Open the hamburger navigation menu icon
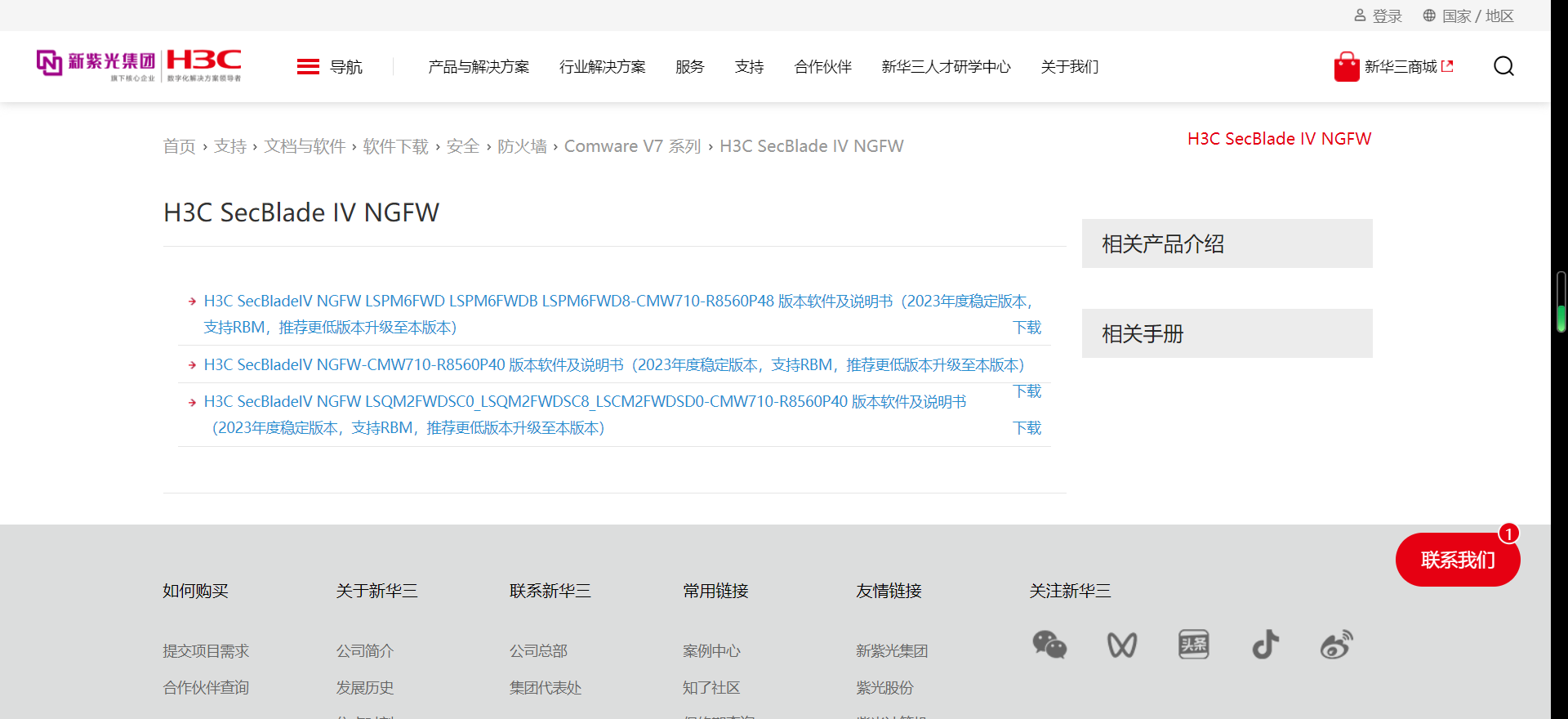This screenshot has width=1568, height=719. [x=308, y=66]
